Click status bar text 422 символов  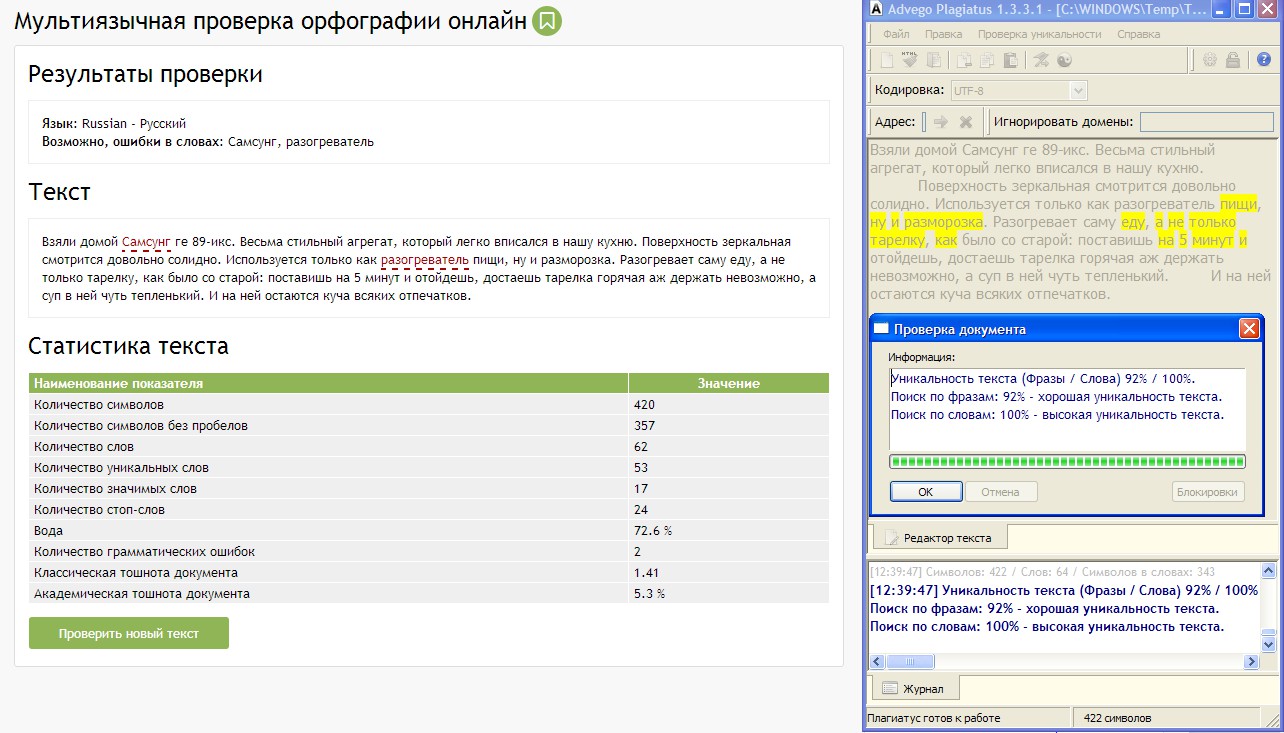[1117, 718]
